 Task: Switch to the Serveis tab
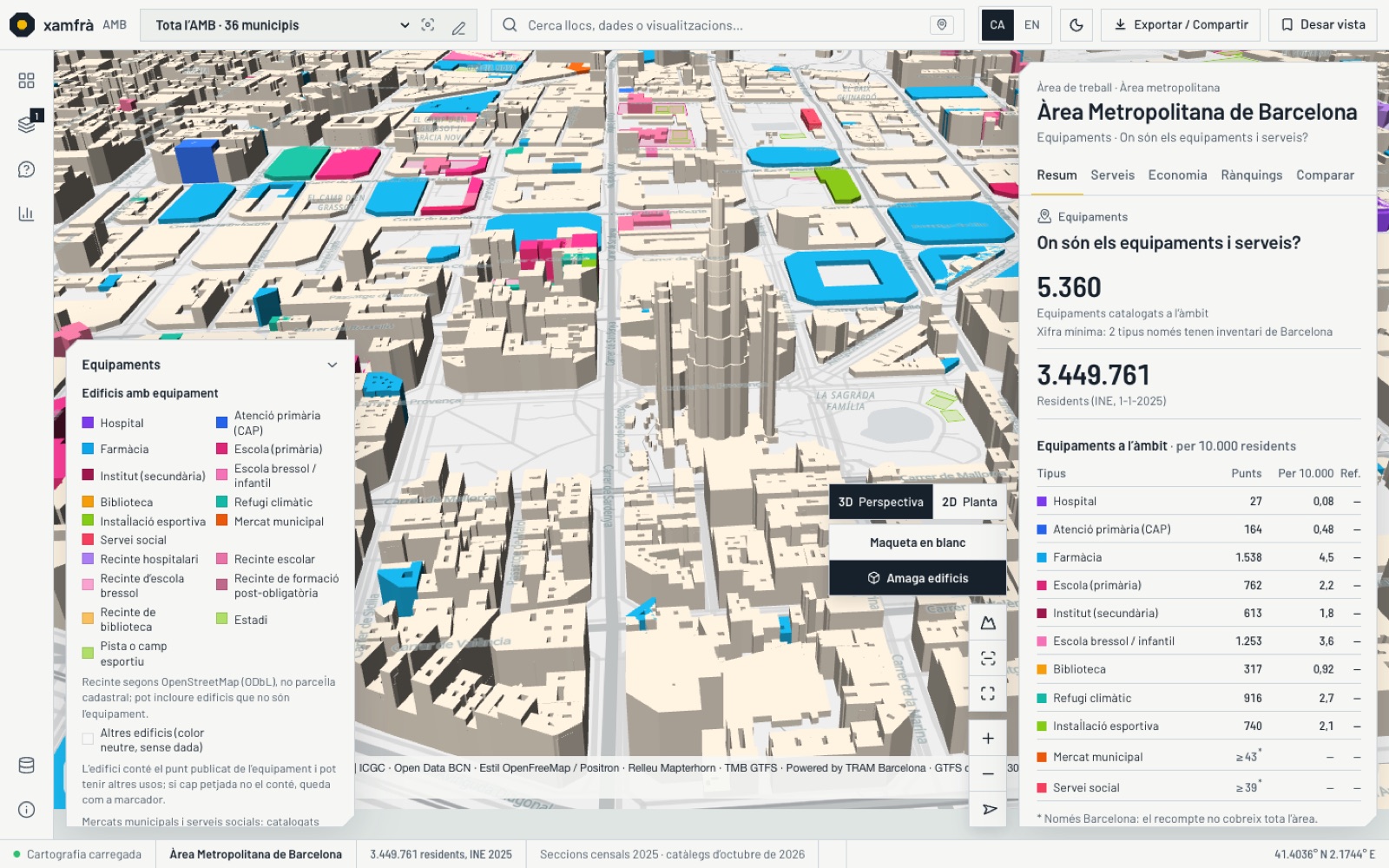coord(1112,175)
